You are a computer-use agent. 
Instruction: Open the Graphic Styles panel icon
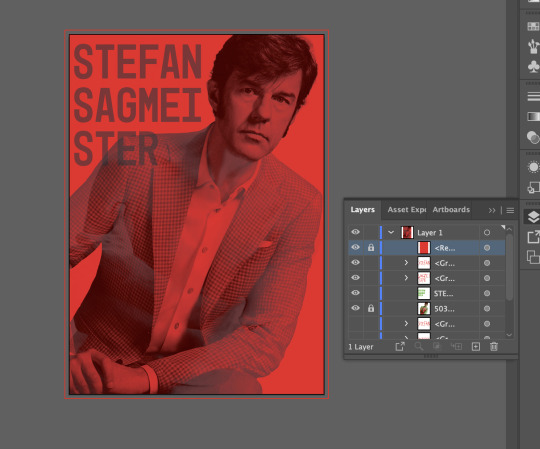point(533,188)
